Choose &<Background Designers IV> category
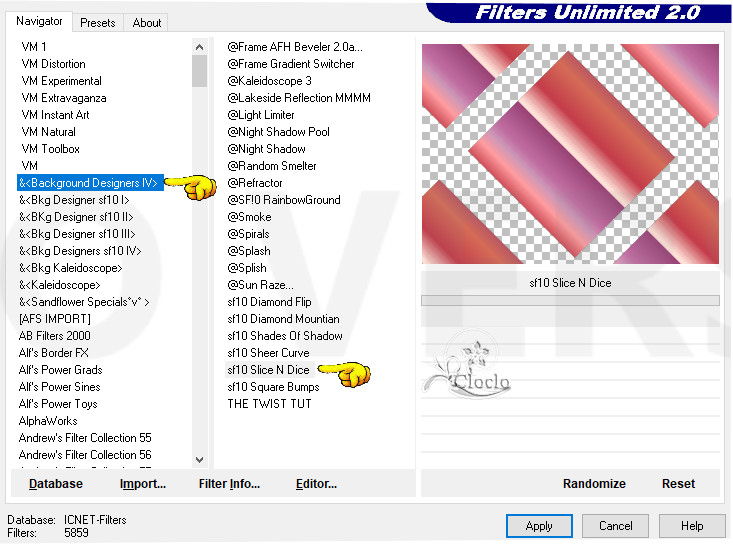 point(90,183)
